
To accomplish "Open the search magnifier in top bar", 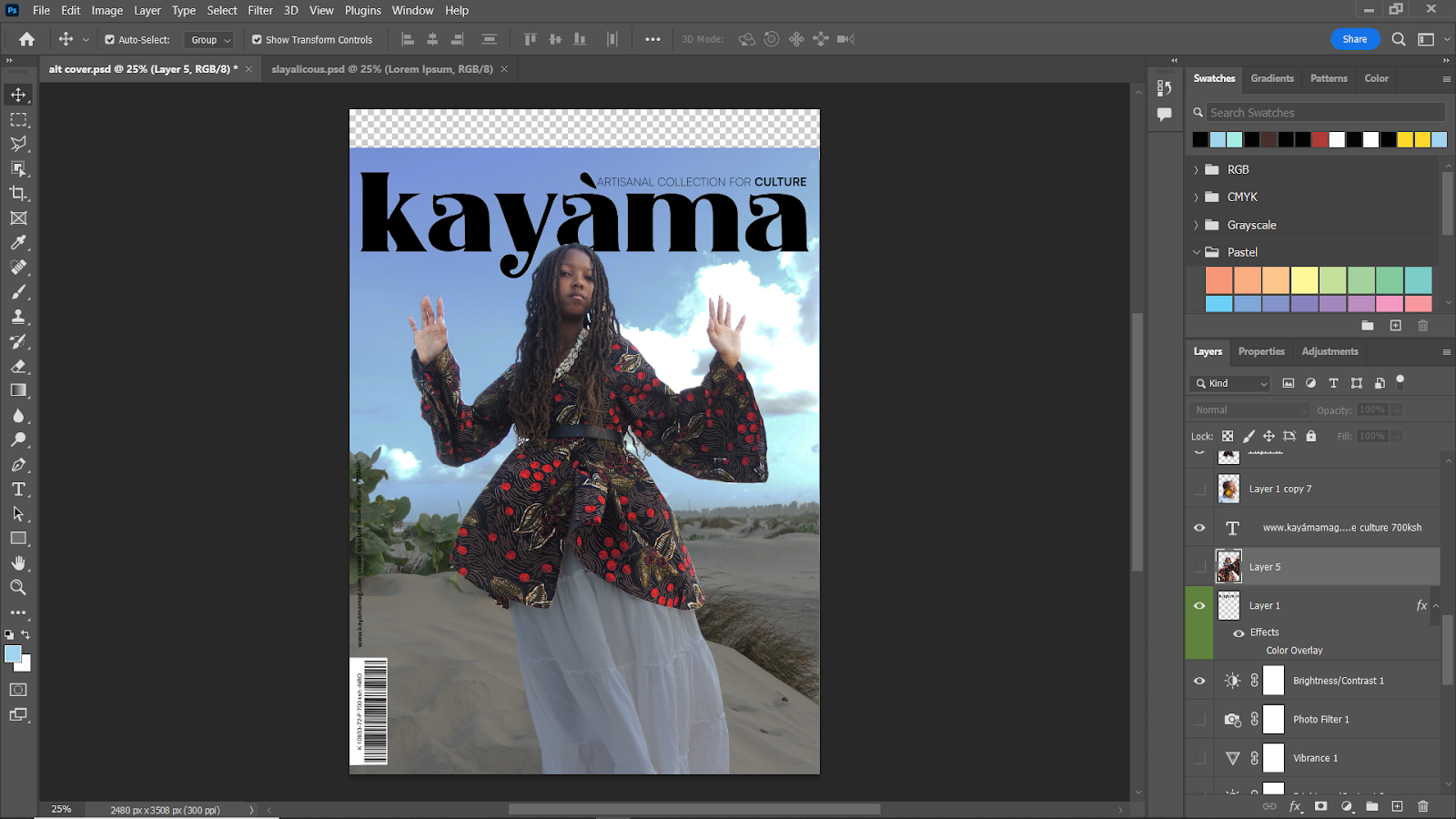I will pyautogui.click(x=1399, y=39).
